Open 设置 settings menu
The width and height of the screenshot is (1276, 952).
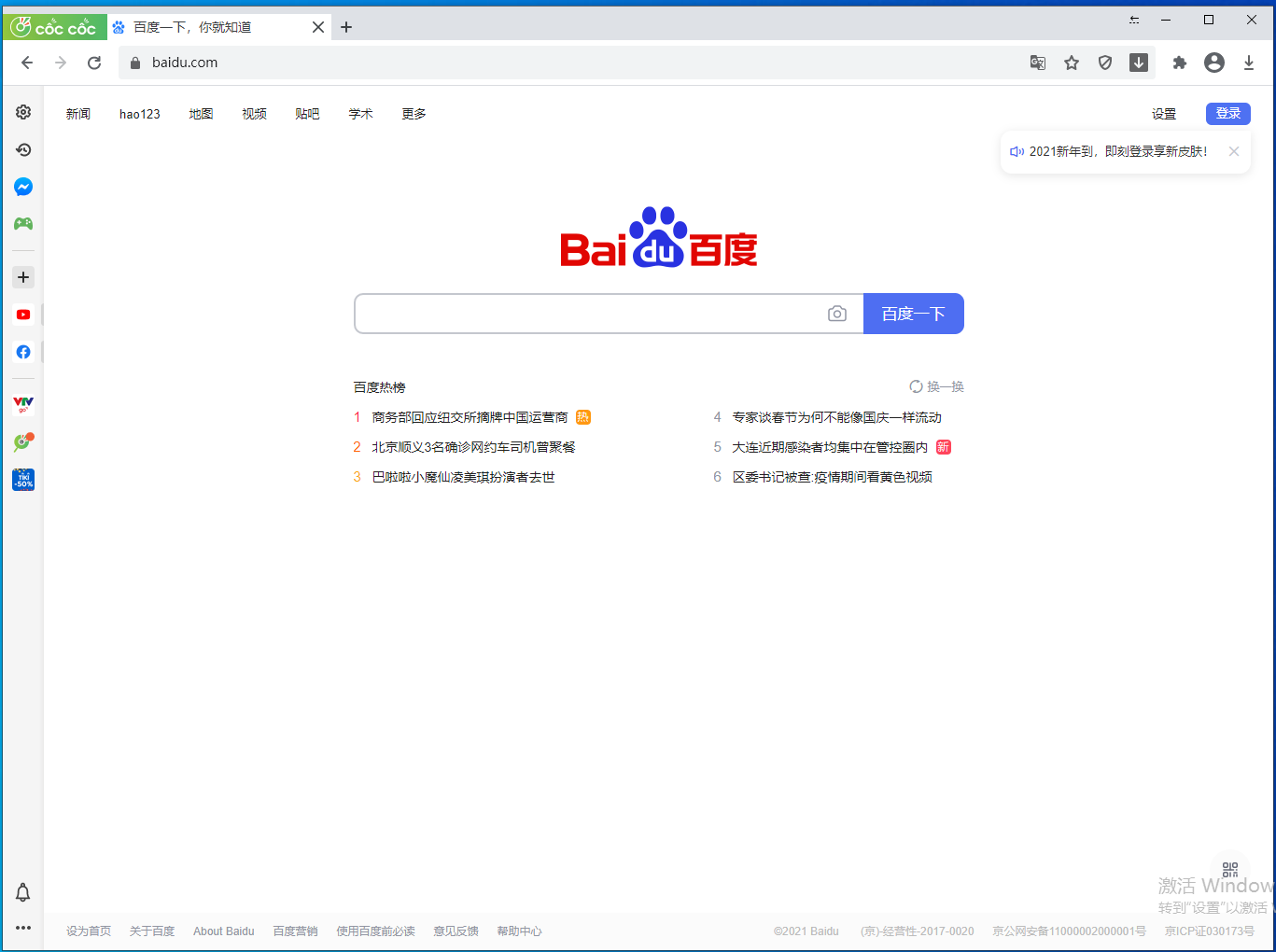click(1164, 114)
